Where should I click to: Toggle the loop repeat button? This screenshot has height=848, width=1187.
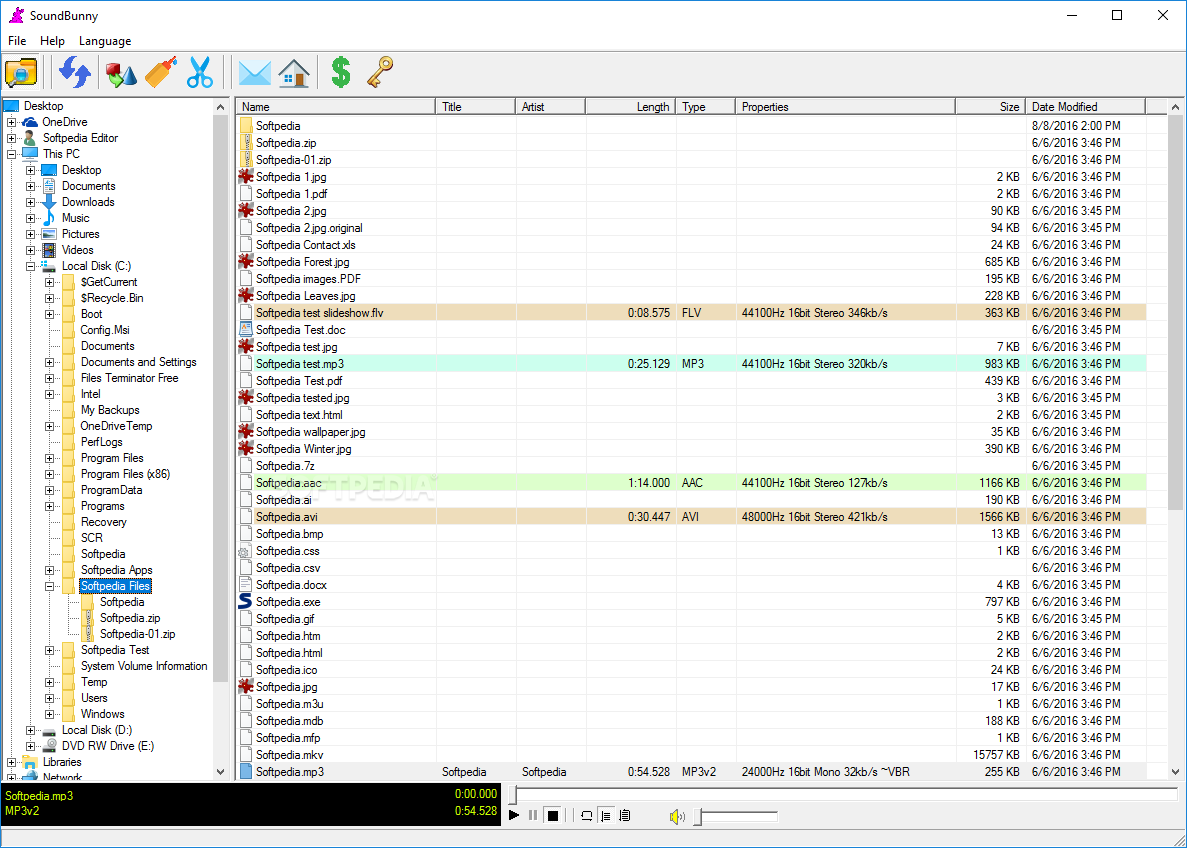(x=587, y=815)
